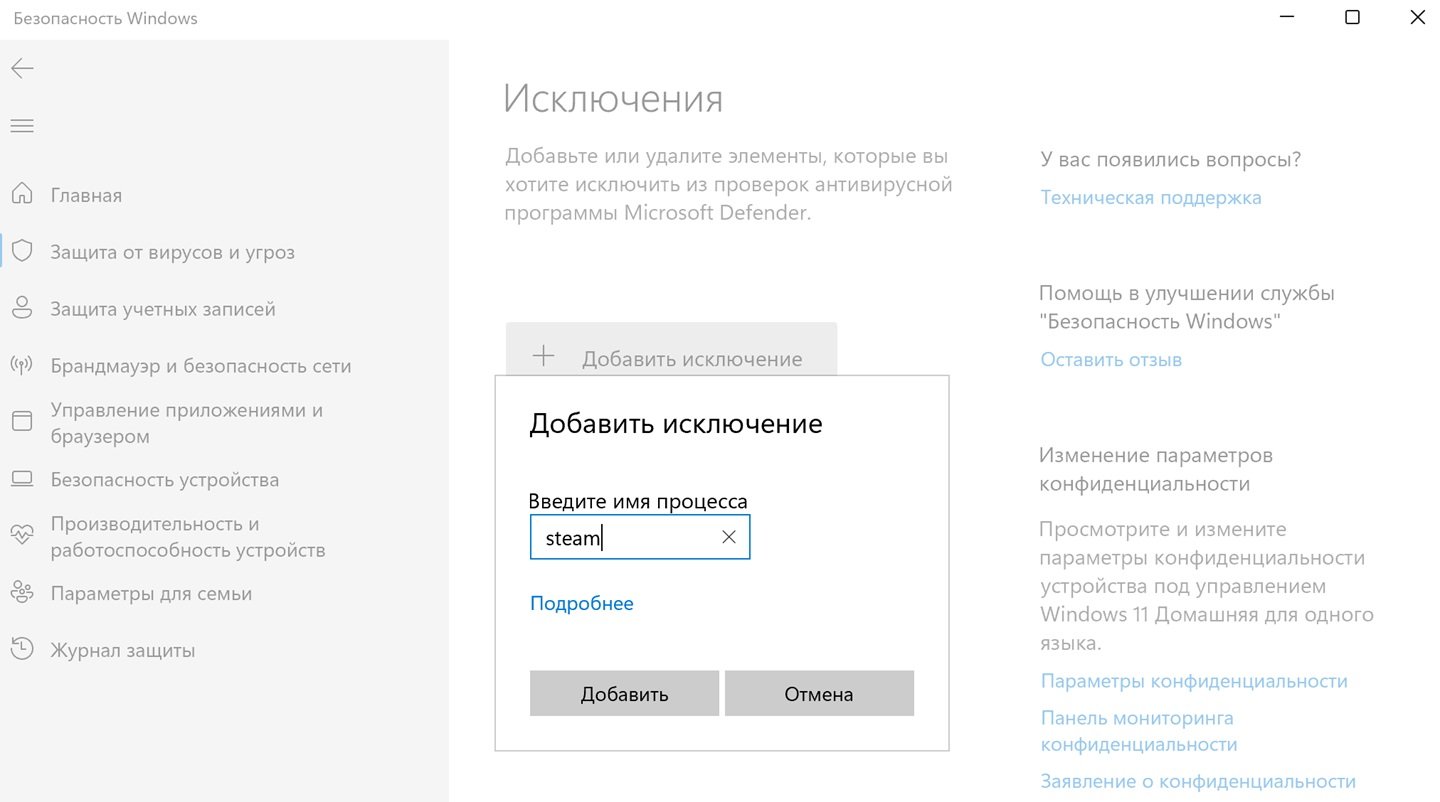
Task: Click the antenna icon for firewall
Action: pos(22,366)
